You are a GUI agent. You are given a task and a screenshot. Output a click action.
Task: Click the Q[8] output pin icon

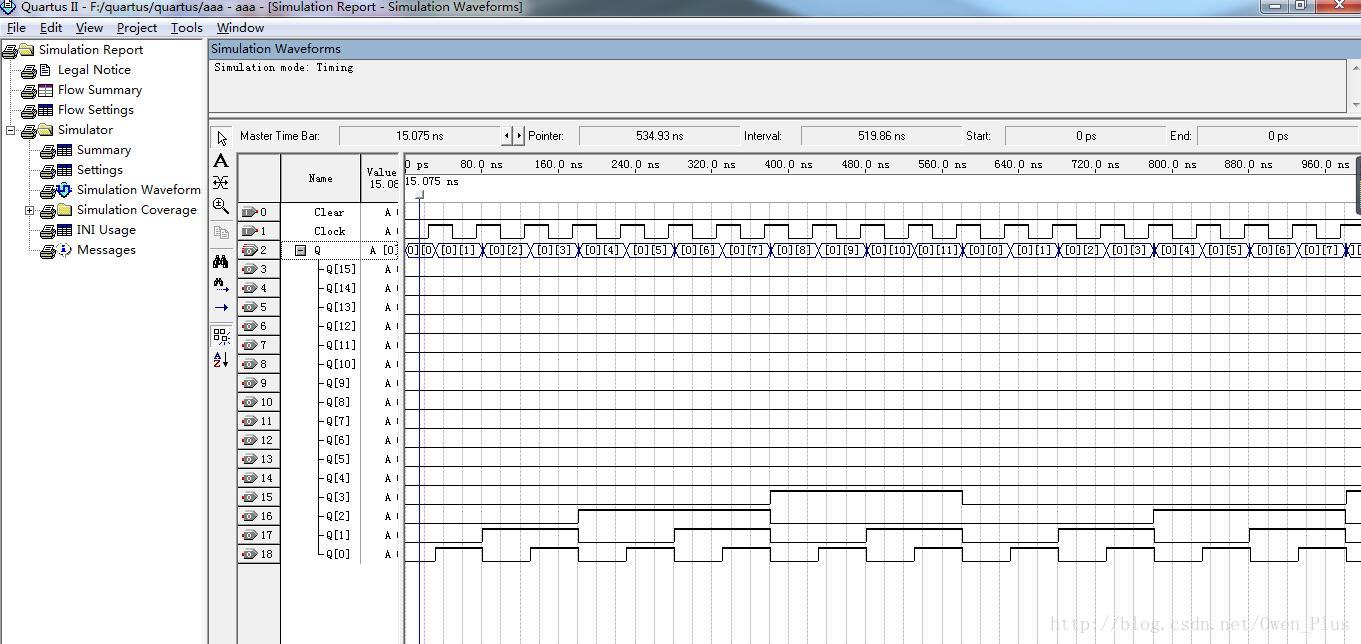(249, 402)
